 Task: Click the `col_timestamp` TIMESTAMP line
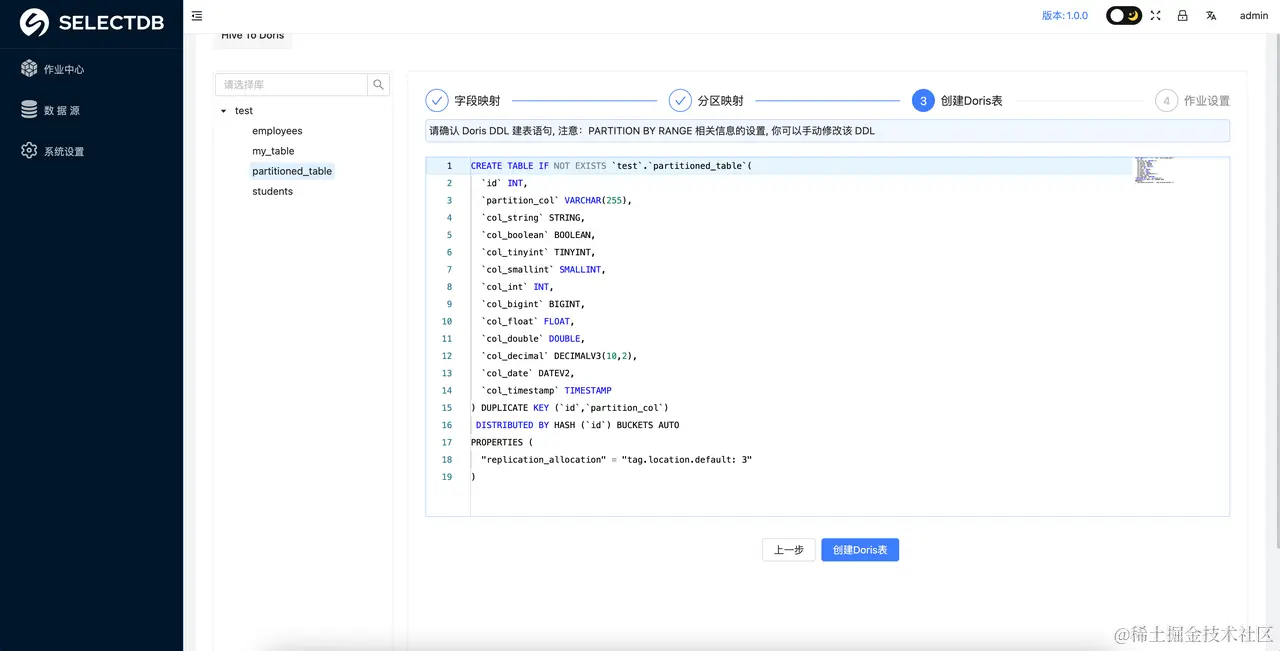click(546, 390)
